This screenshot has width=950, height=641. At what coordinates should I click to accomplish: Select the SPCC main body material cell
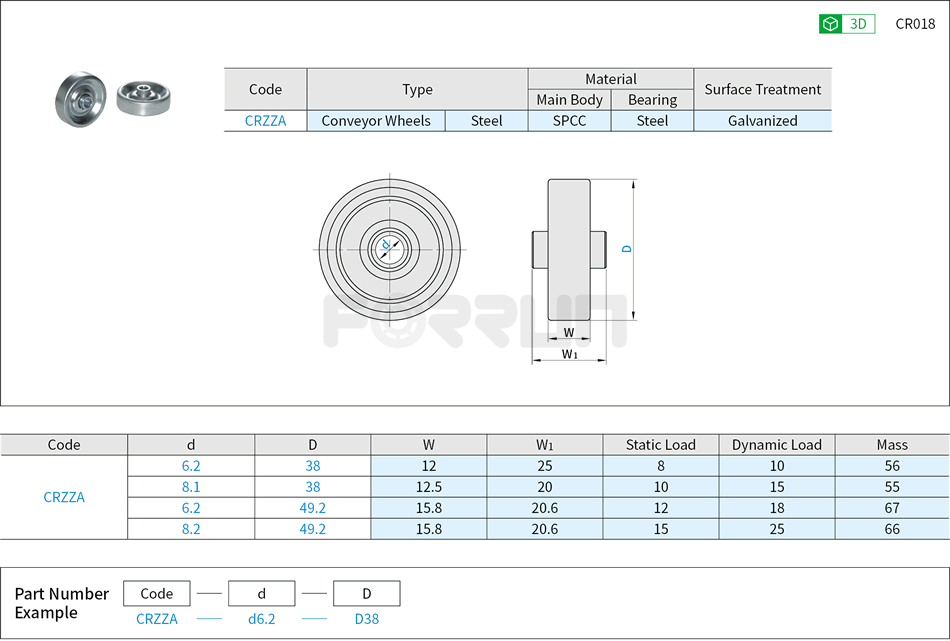click(x=570, y=121)
